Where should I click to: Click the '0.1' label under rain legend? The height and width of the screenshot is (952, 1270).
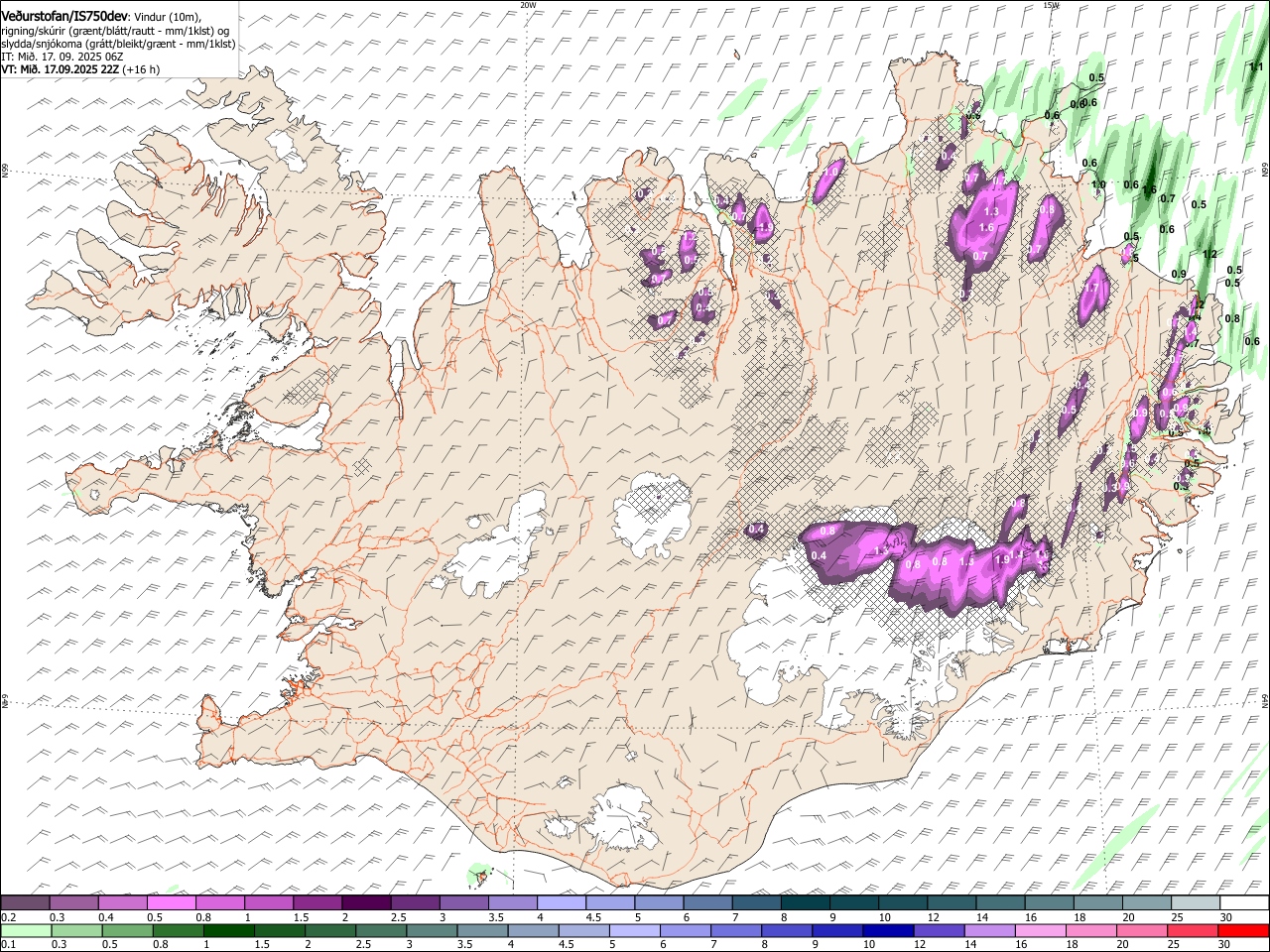(7, 945)
